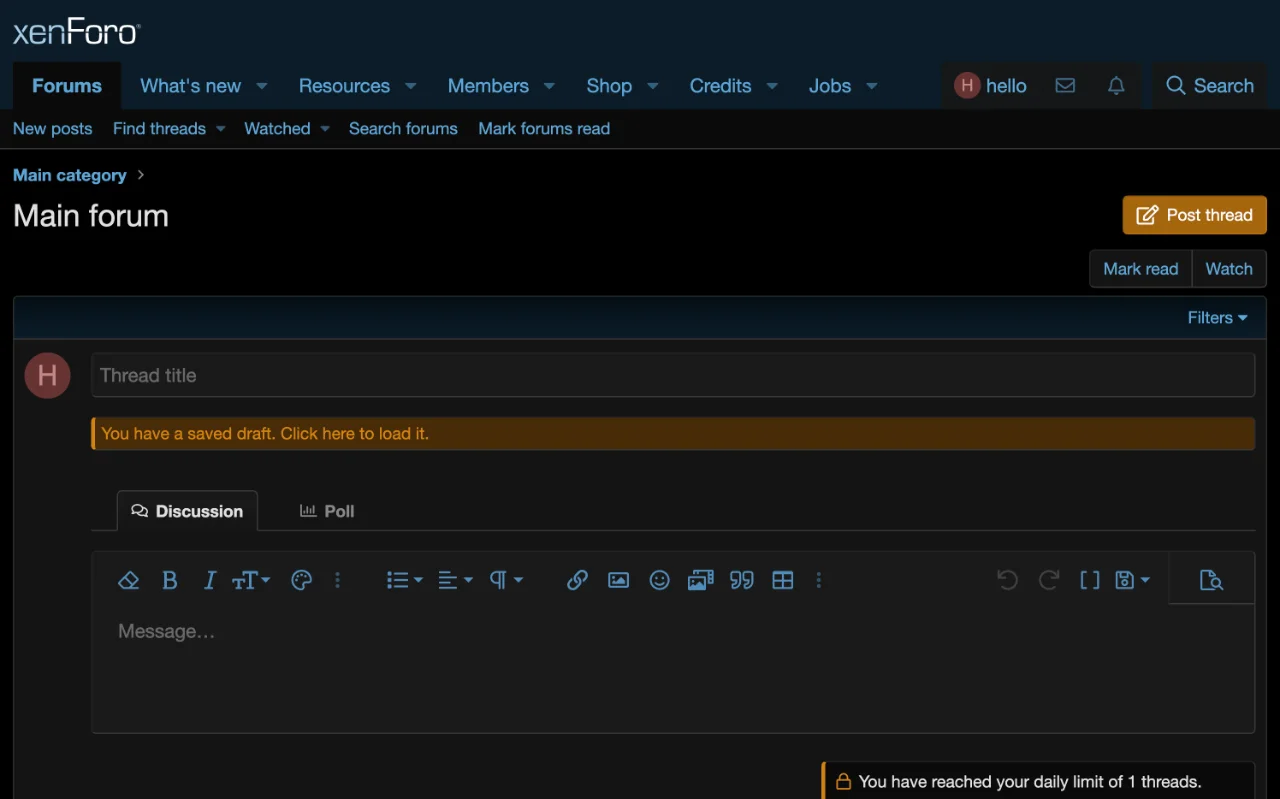This screenshot has height=799, width=1280.
Task: Open the alerts bell icon
Action: click(x=1116, y=86)
